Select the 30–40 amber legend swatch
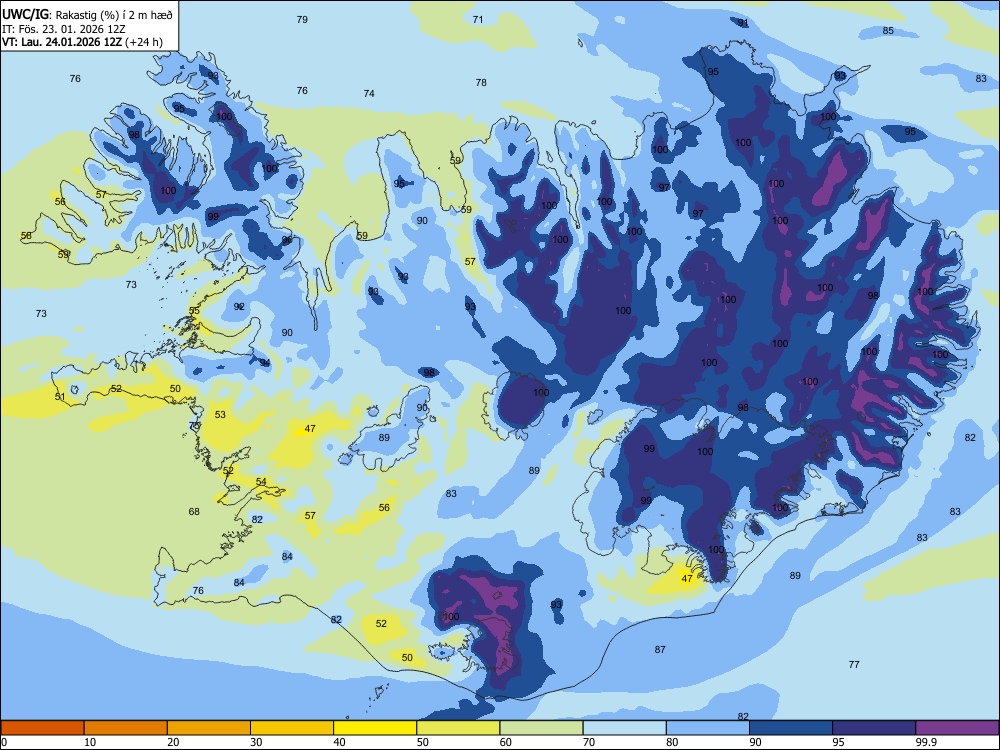 point(292,728)
